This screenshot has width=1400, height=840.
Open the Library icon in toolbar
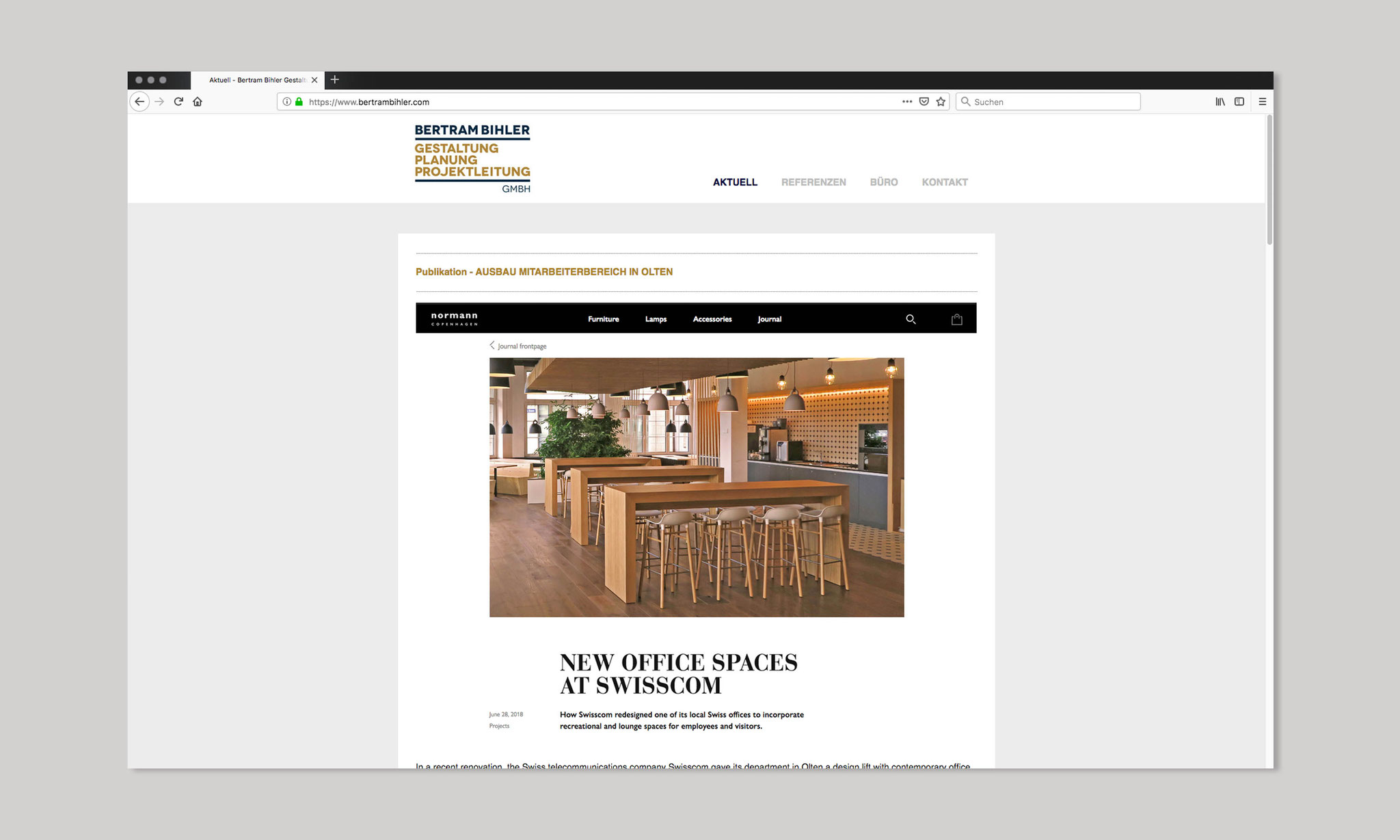coord(1220,102)
